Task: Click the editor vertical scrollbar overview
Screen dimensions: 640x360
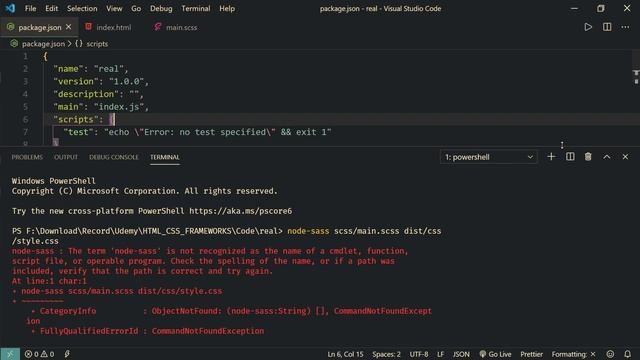Action: pyautogui.click(x=636, y=97)
